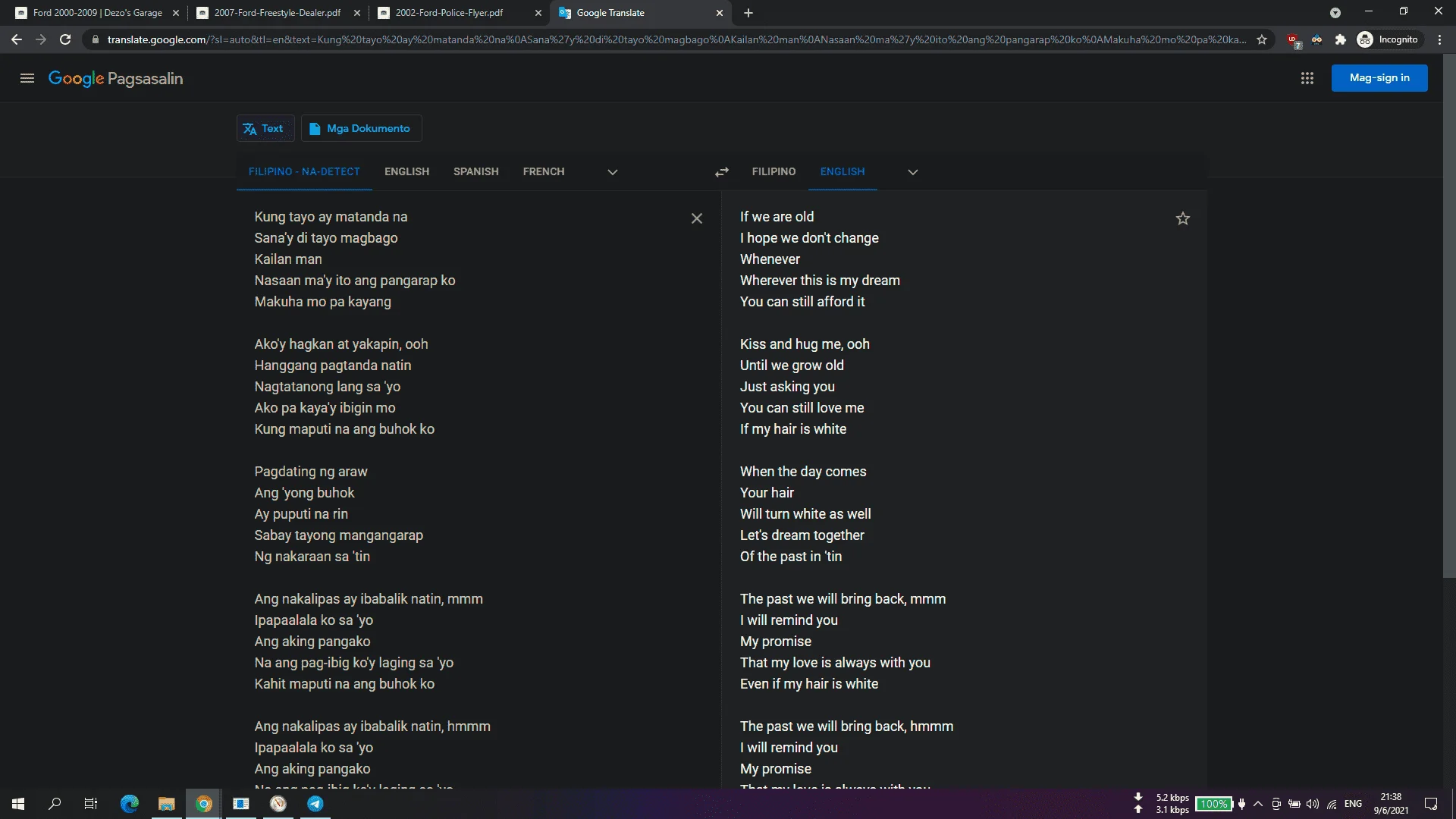Screen dimensions: 1456x819
Task: Open Windows search from taskbar
Action: (55, 804)
